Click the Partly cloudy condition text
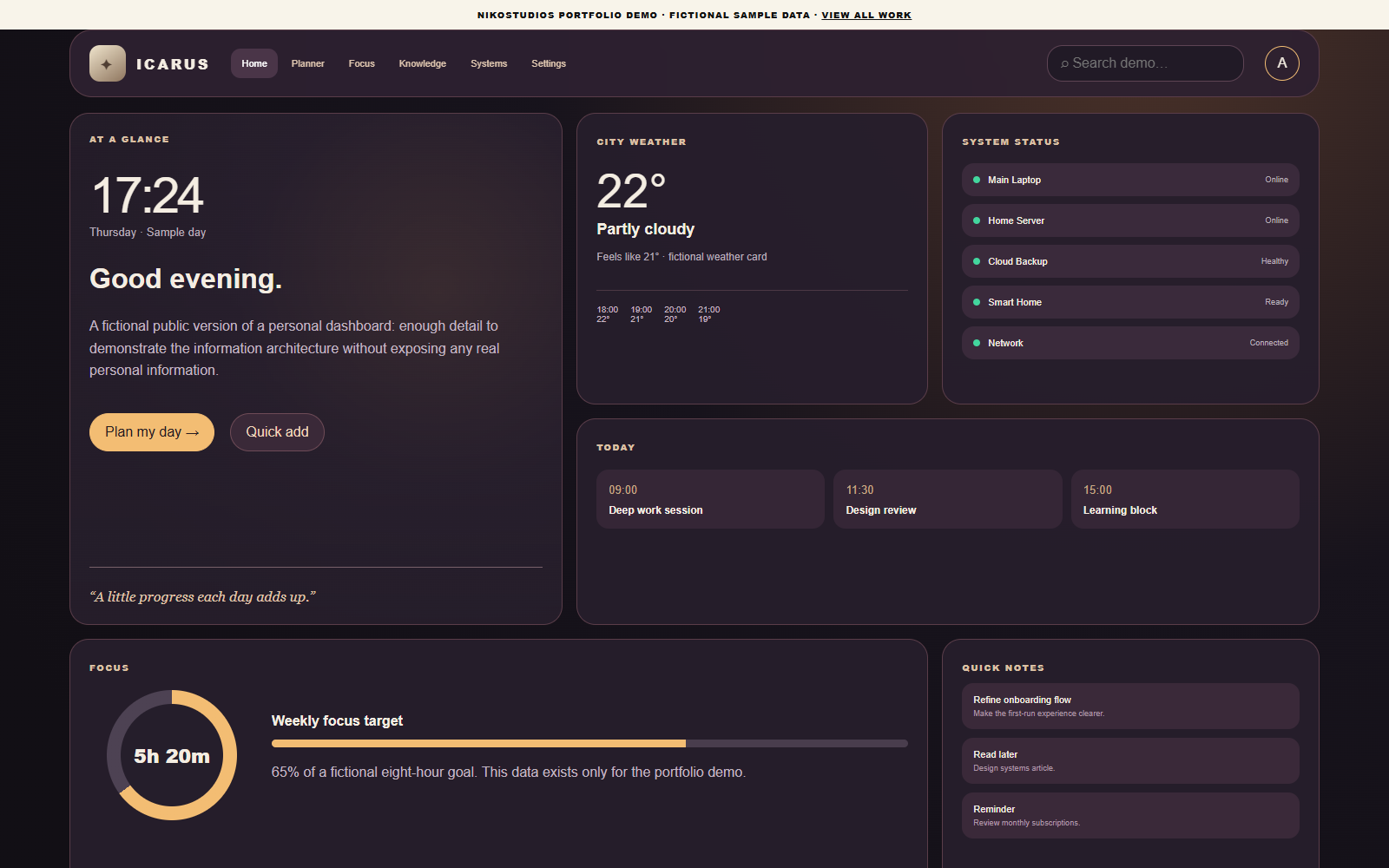1389x868 pixels. [645, 229]
